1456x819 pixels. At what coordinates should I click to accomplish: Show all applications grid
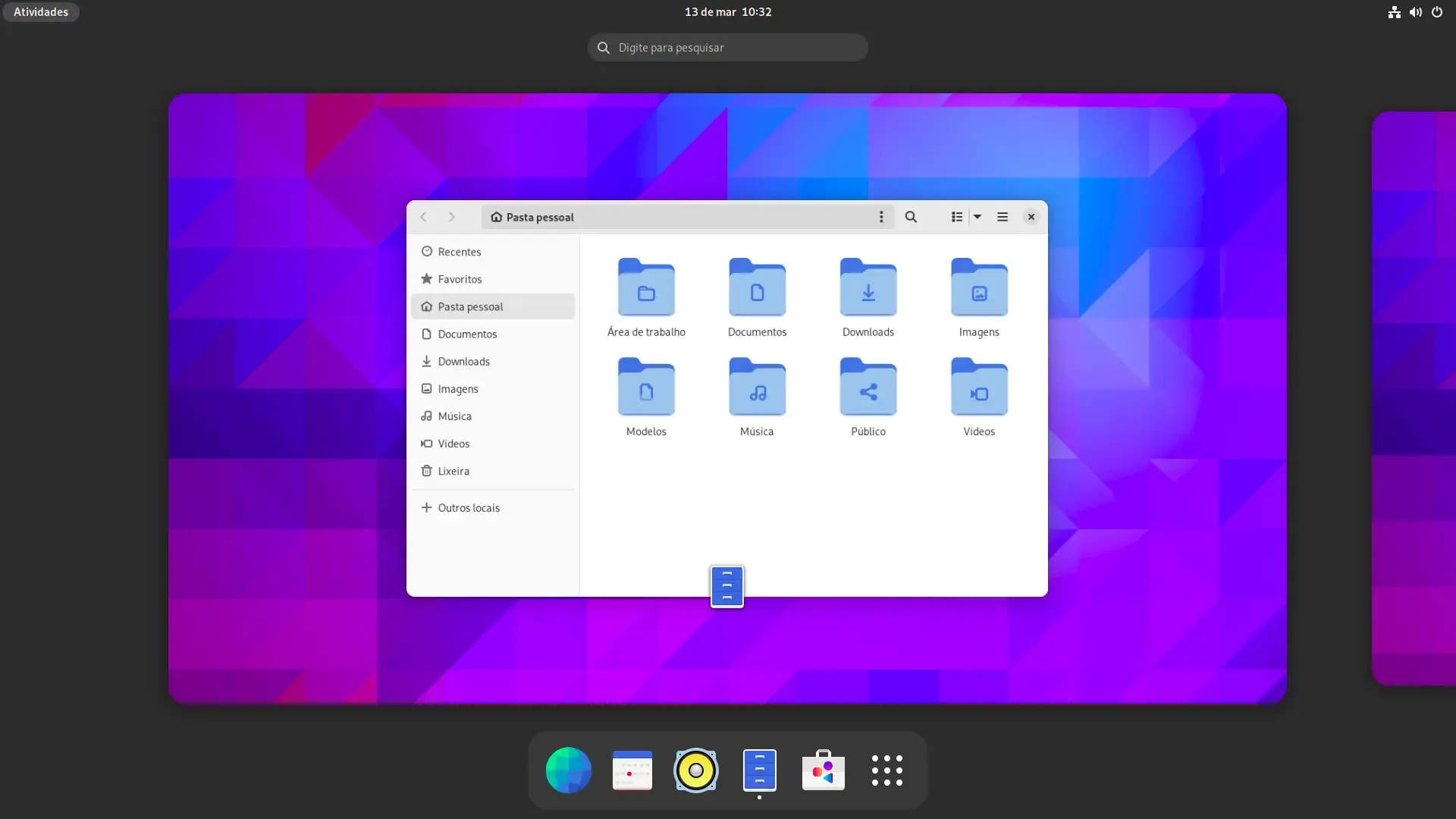(887, 770)
